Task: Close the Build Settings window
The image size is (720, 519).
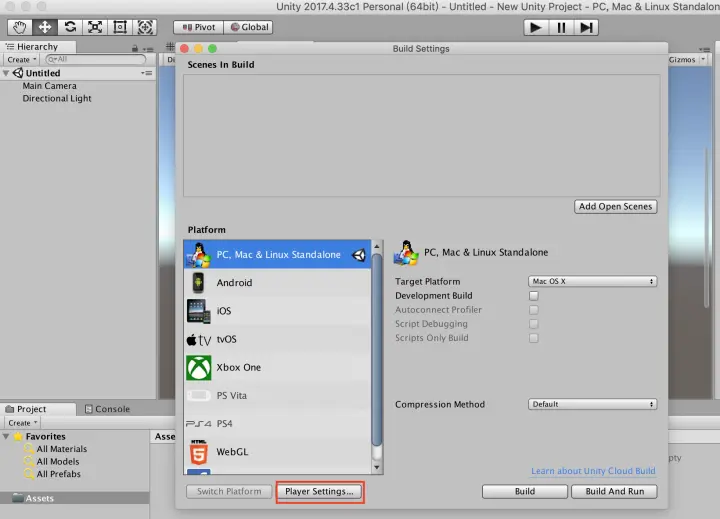Action: (185, 49)
